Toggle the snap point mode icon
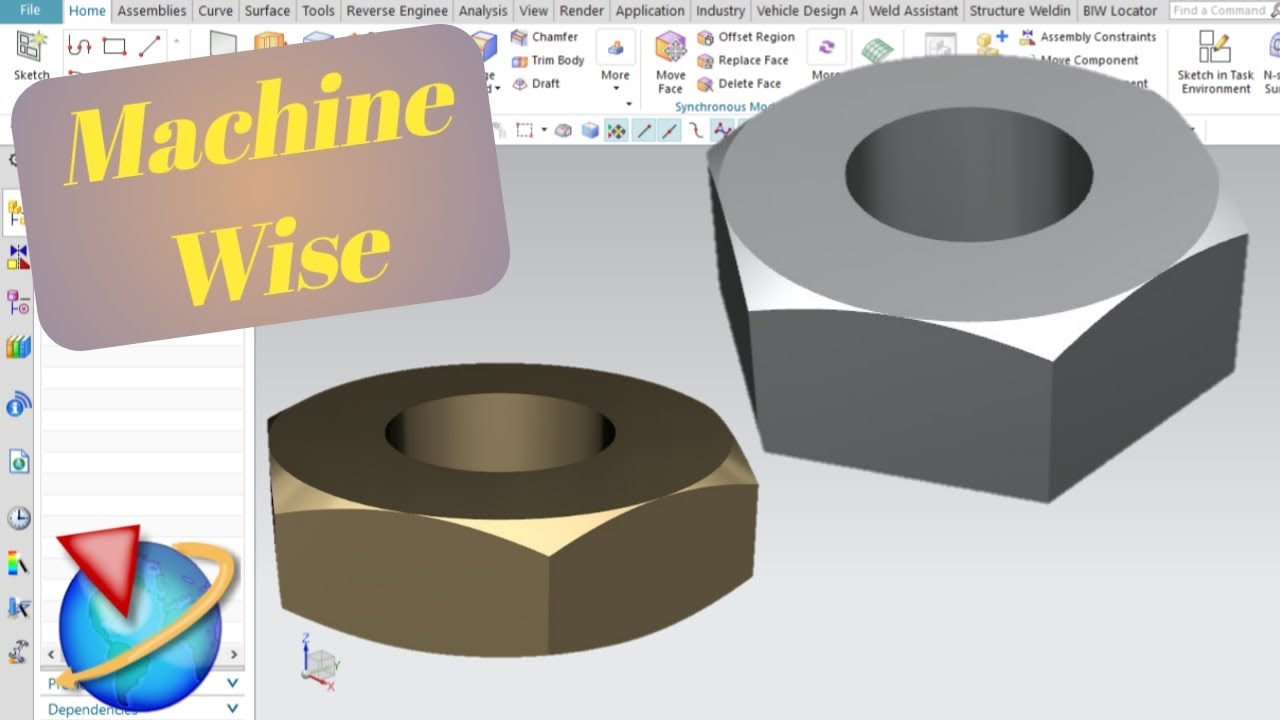 coord(617,131)
